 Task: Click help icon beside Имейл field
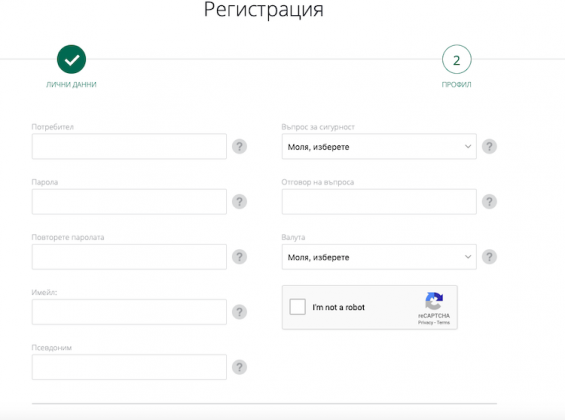pos(239,312)
